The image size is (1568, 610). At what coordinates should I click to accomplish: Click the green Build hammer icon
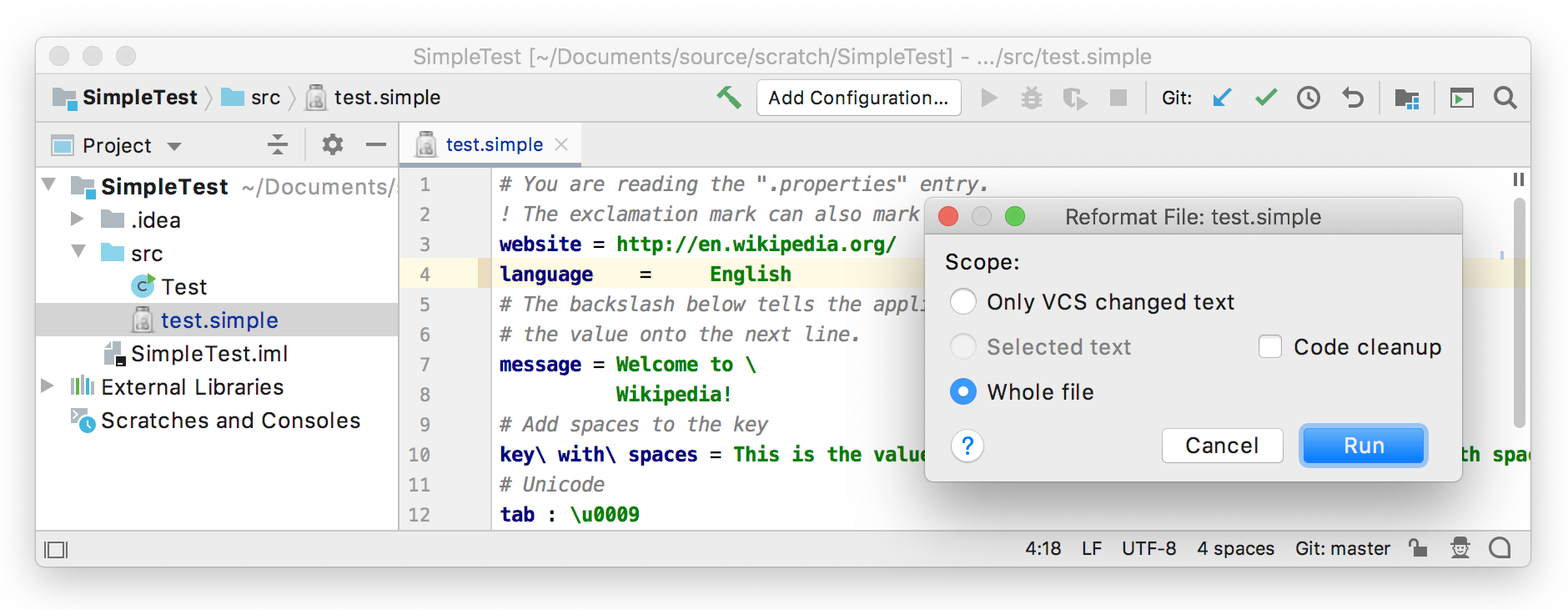(729, 98)
